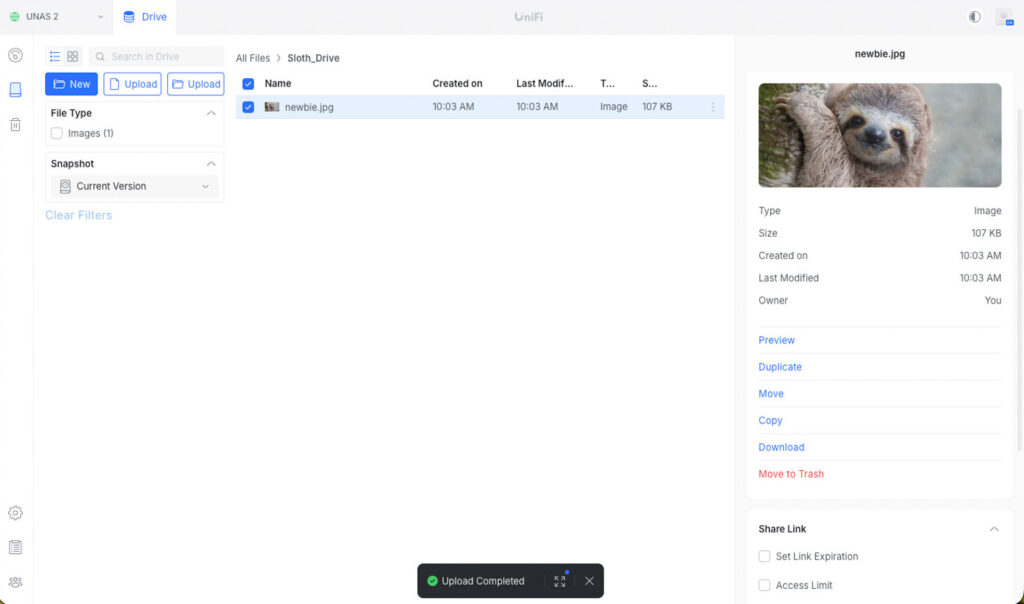Image resolution: width=1024 pixels, height=604 pixels.
Task: Collapse the File Type filter section
Action: coord(211,113)
